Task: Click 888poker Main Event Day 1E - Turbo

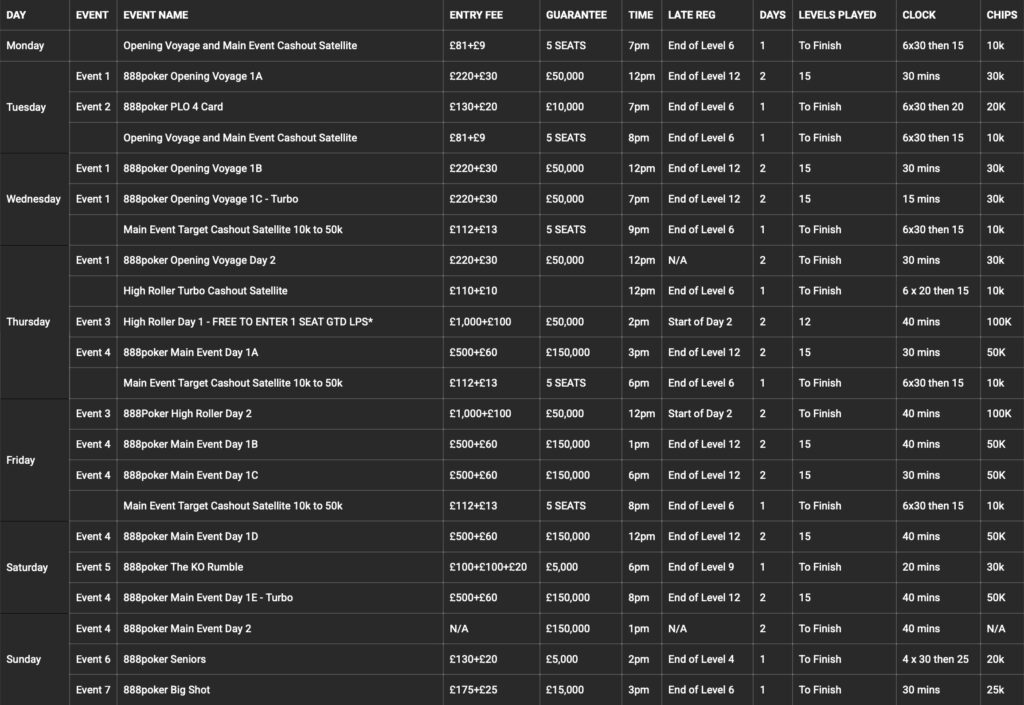Action: tap(208, 598)
